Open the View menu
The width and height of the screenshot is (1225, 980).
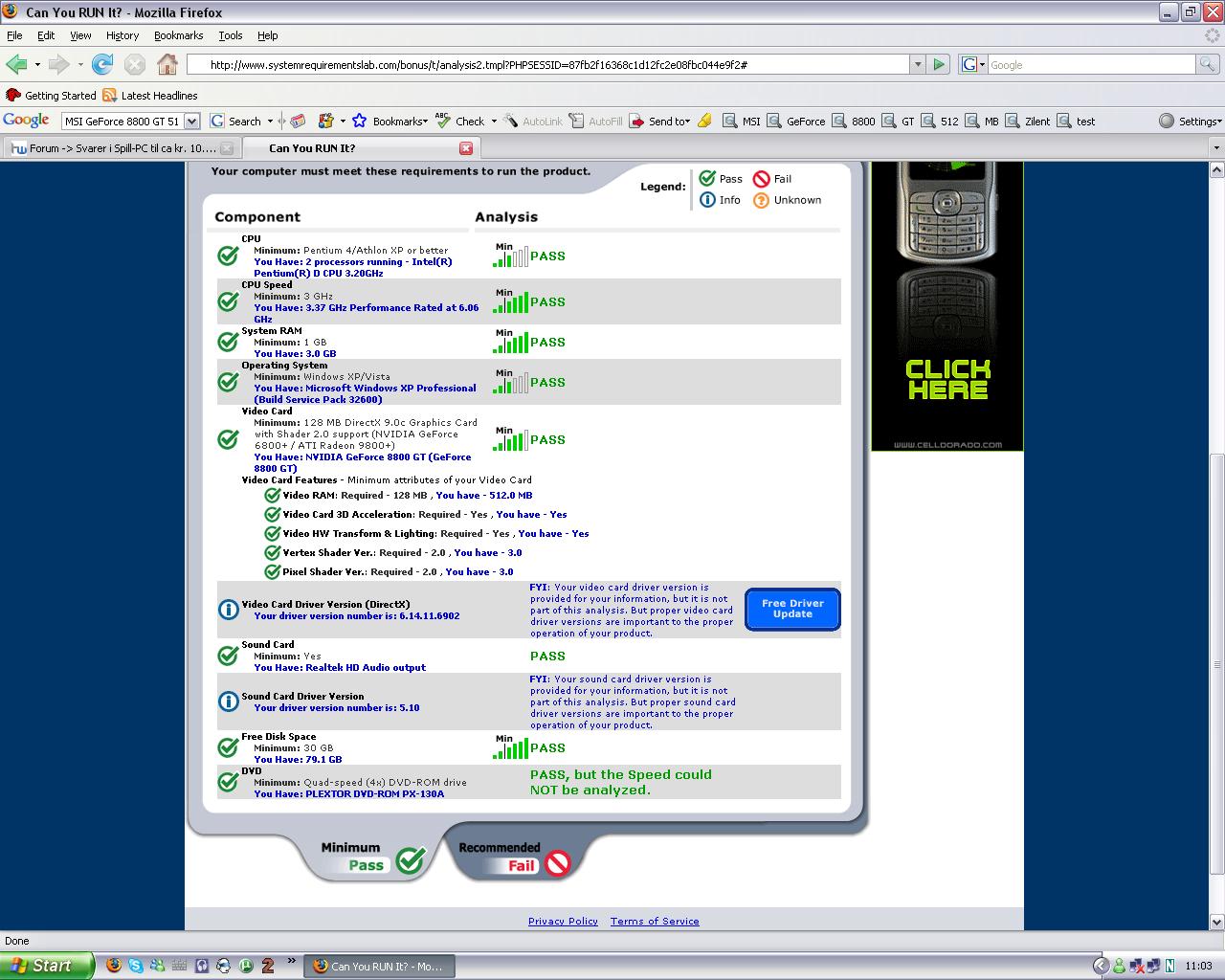80,35
